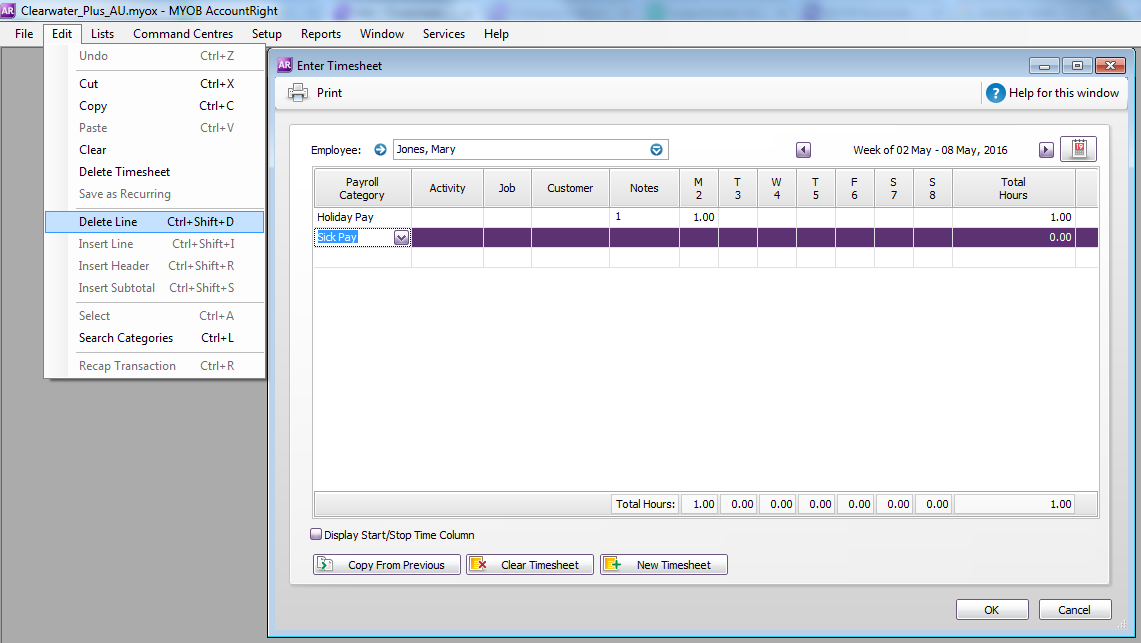The width and height of the screenshot is (1141, 643).
Task: Open the Command Centres menu
Action: (x=183, y=34)
